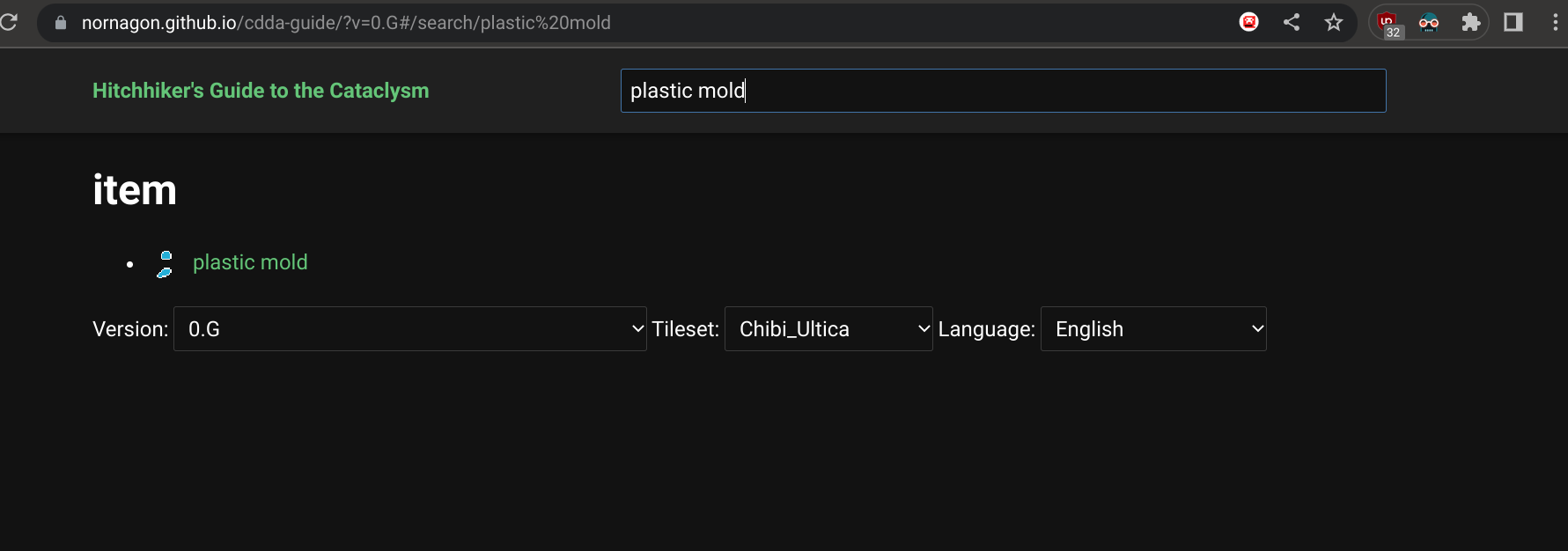Click the browser address bar
The height and width of the screenshot is (551, 1568).
coord(616,22)
